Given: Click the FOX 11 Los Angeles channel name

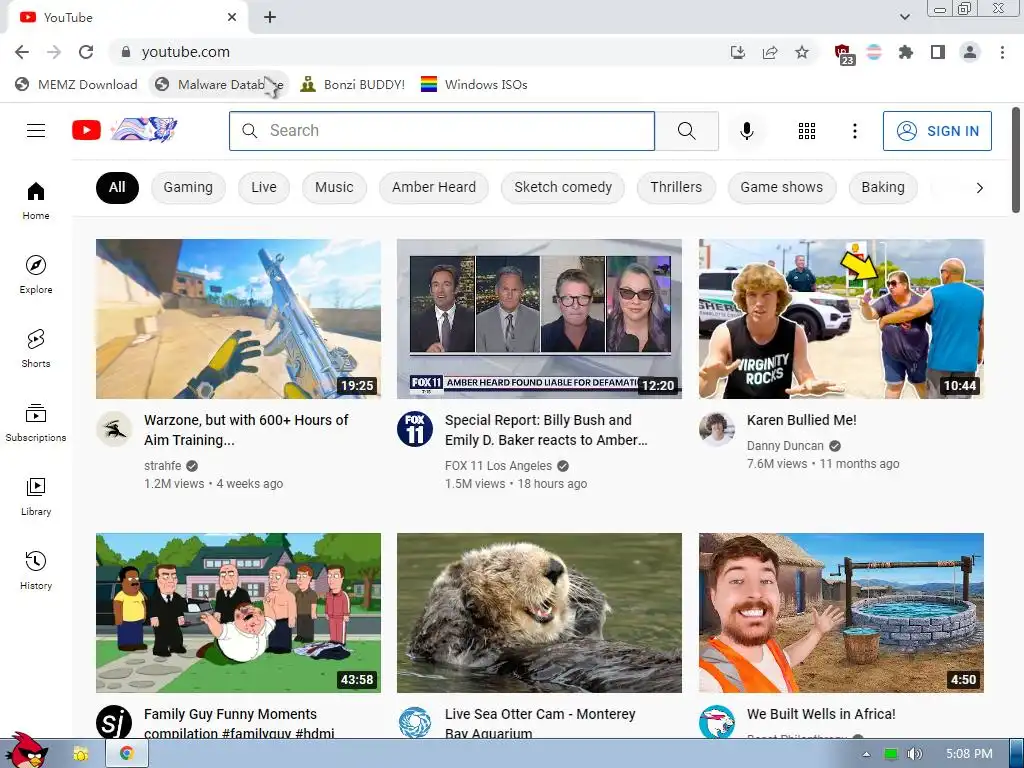Looking at the screenshot, I should (498, 466).
